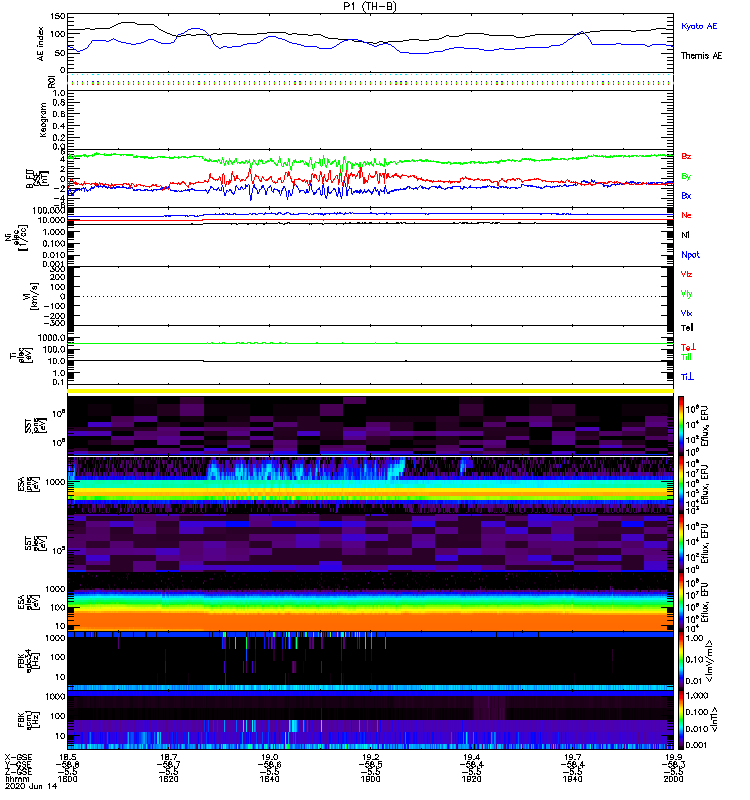The image size is (750, 800).
Task: Click the Themis AE legend label
Action: [701, 56]
